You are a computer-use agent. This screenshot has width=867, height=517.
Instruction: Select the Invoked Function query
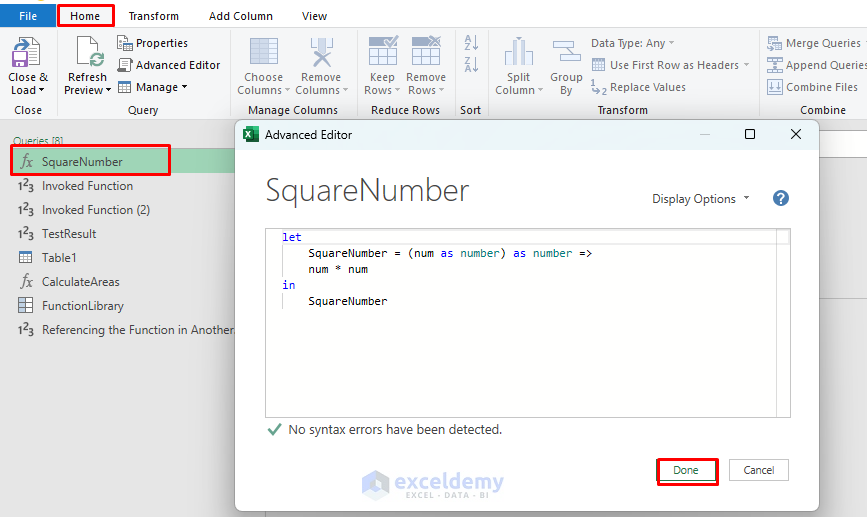pyautogui.click(x=123, y=186)
